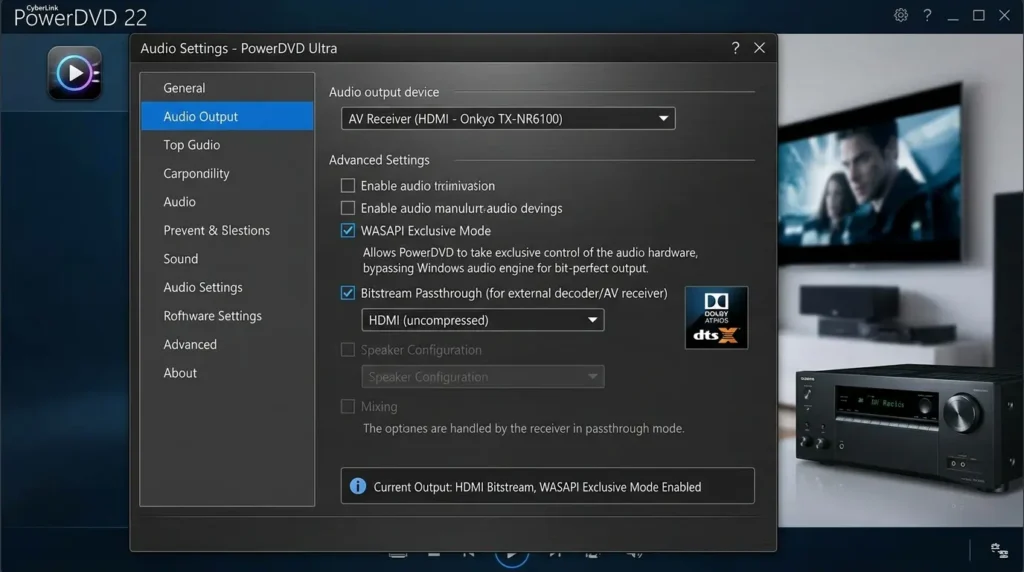The height and width of the screenshot is (572, 1024).
Task: Toggle the Mixing checkbox
Action: coord(348,406)
